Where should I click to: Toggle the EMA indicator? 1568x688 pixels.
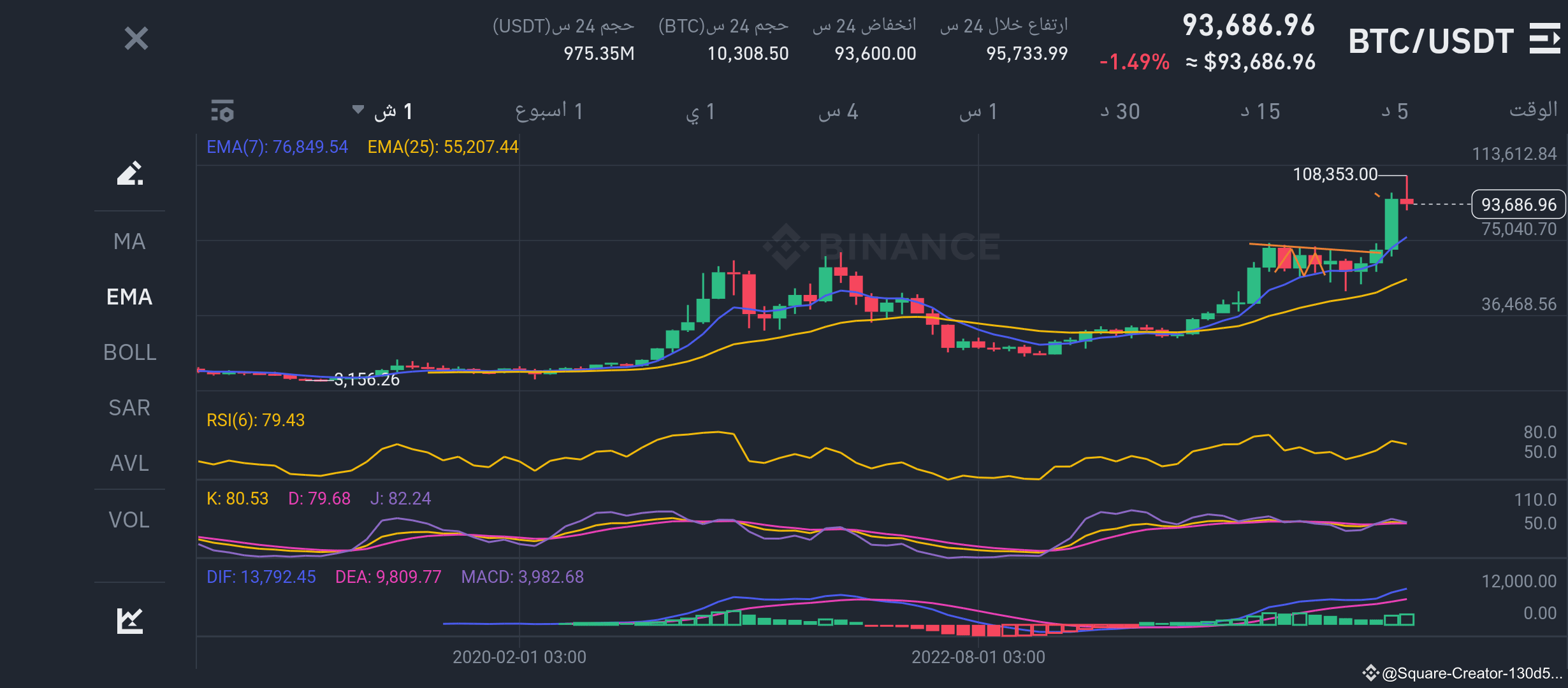(x=129, y=297)
